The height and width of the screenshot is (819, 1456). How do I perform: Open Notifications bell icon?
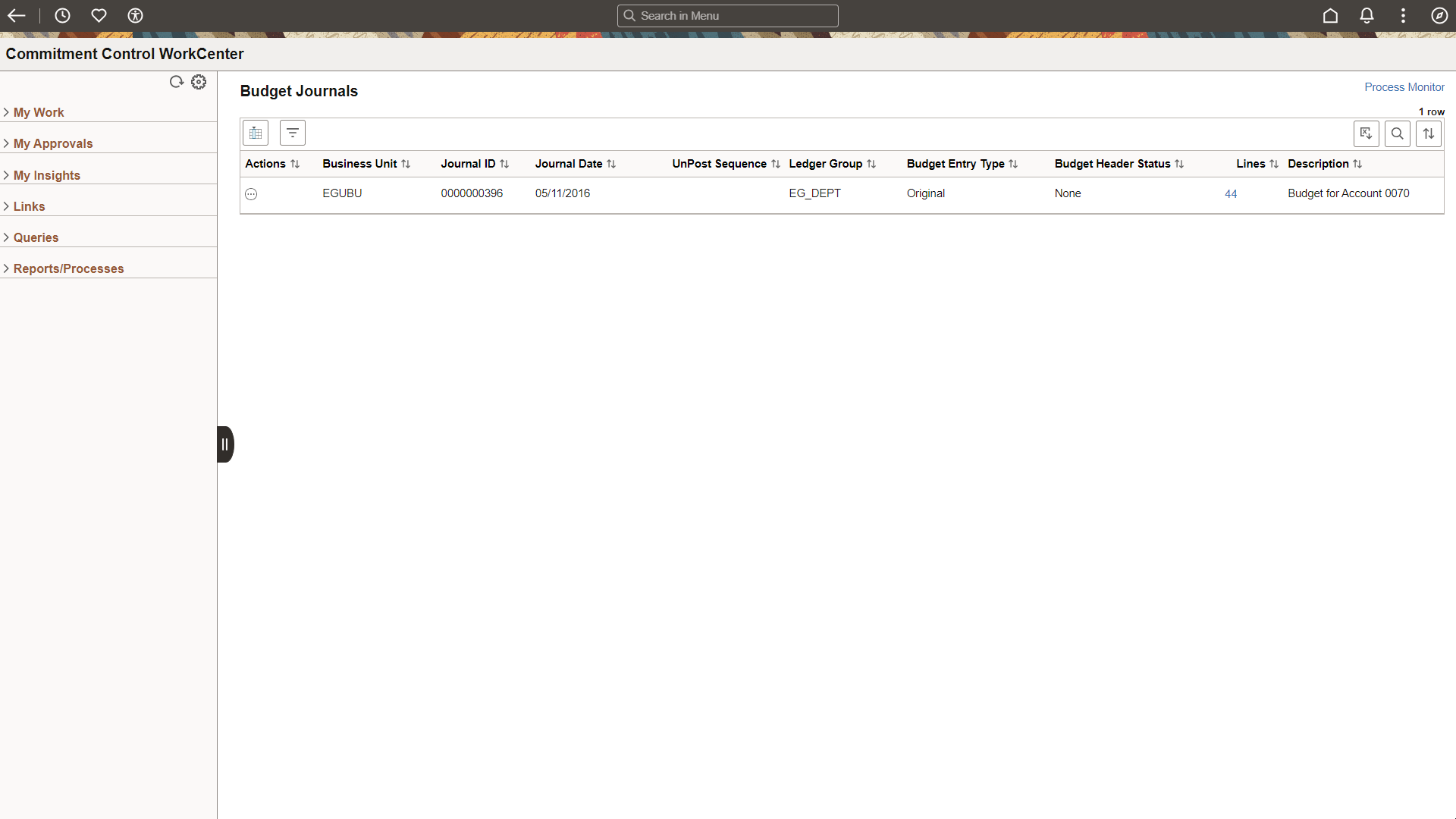point(1367,16)
